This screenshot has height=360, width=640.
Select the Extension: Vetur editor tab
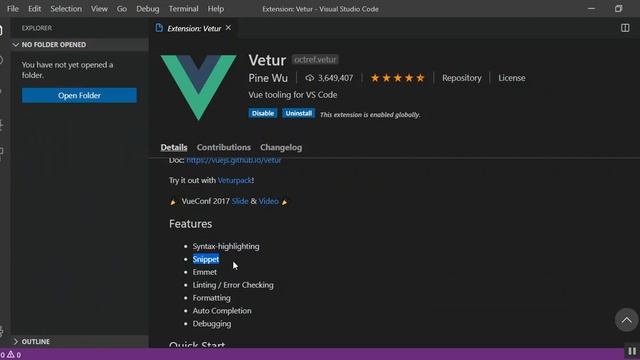pyautogui.click(x=193, y=28)
